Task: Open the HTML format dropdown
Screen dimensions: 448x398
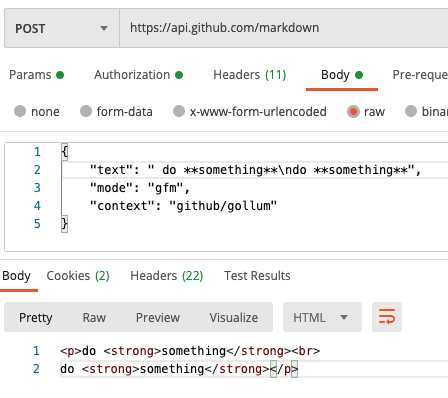Action: click(322, 317)
